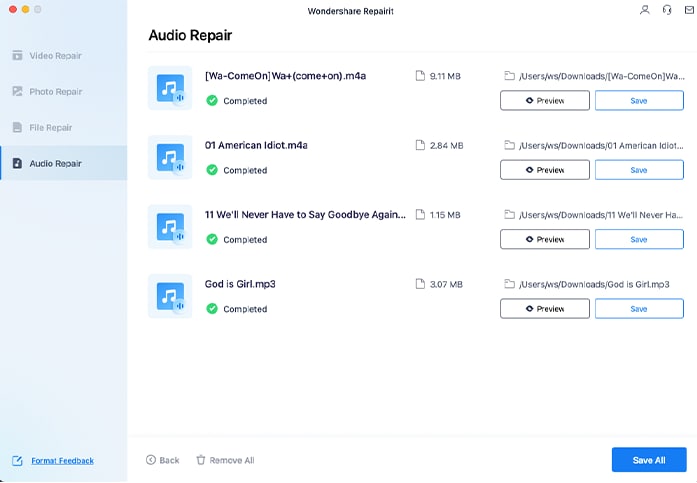Click the Photo Repair sidebar icon
Screen dimensions: 697x483
(17, 92)
